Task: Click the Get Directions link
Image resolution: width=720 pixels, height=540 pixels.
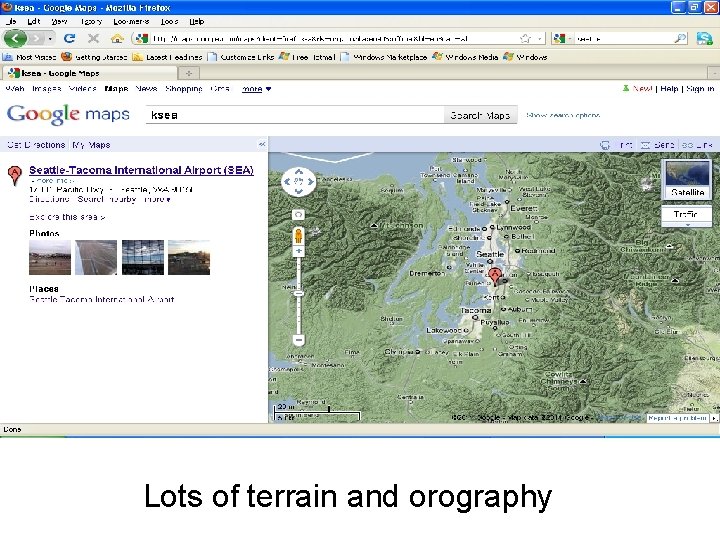Action: 36,145
